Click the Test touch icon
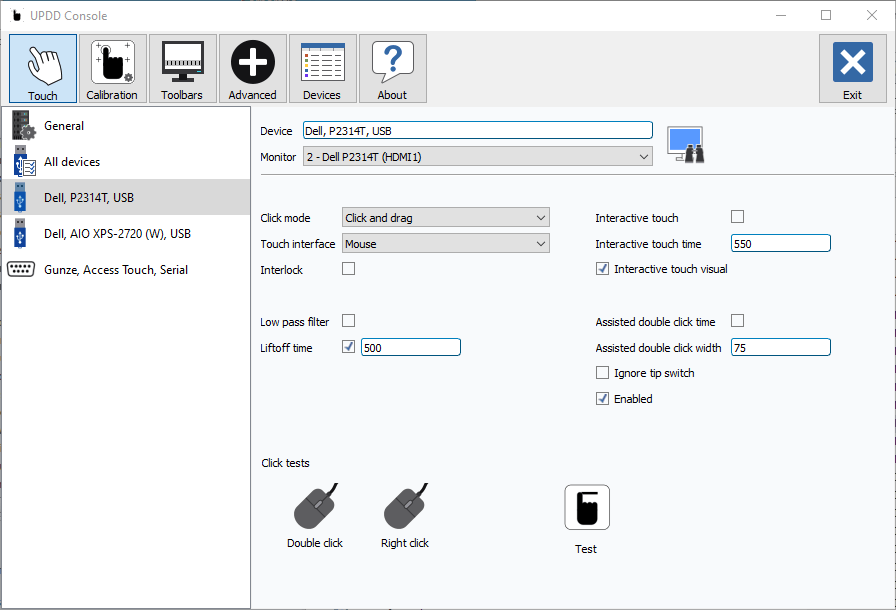Image resolution: width=896 pixels, height=610 pixels. click(x=587, y=507)
